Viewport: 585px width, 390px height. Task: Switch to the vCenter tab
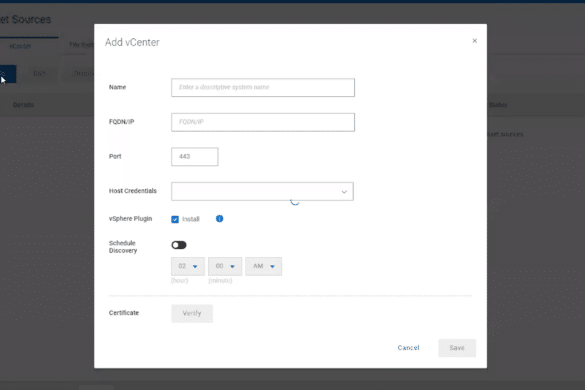click(20, 46)
